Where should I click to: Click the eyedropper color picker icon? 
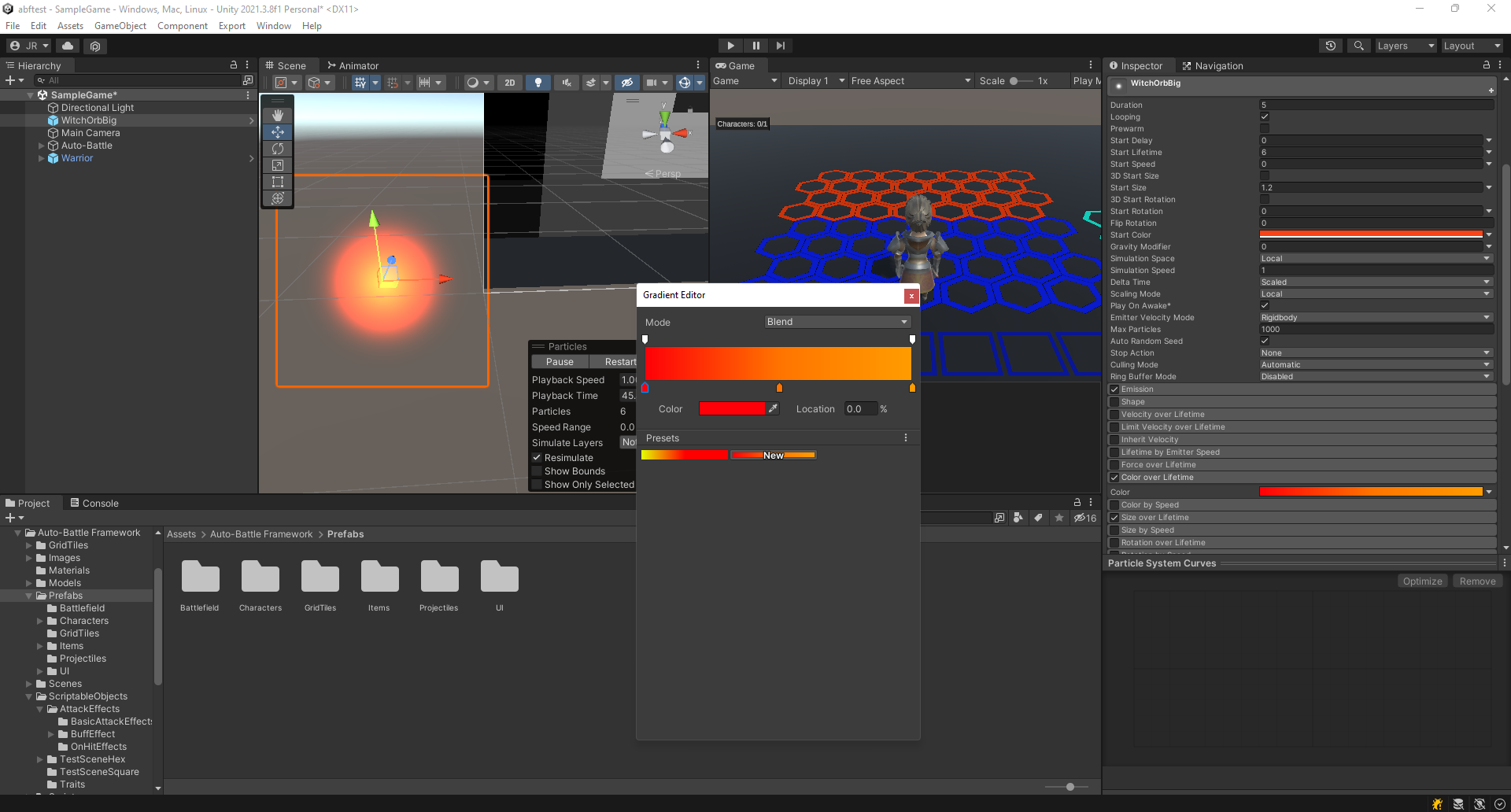[774, 408]
